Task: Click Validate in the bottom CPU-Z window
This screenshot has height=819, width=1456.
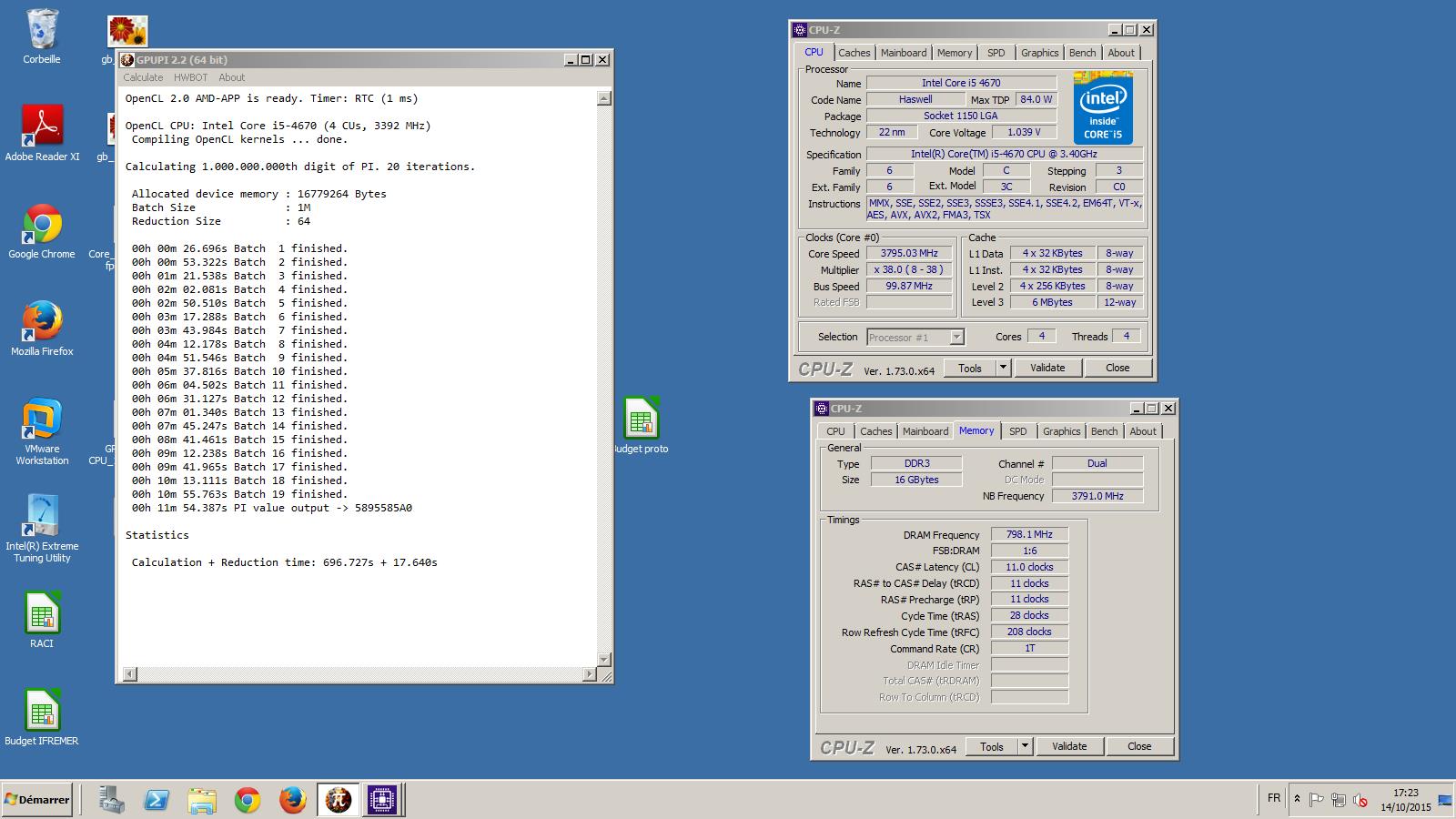Action: (1069, 746)
